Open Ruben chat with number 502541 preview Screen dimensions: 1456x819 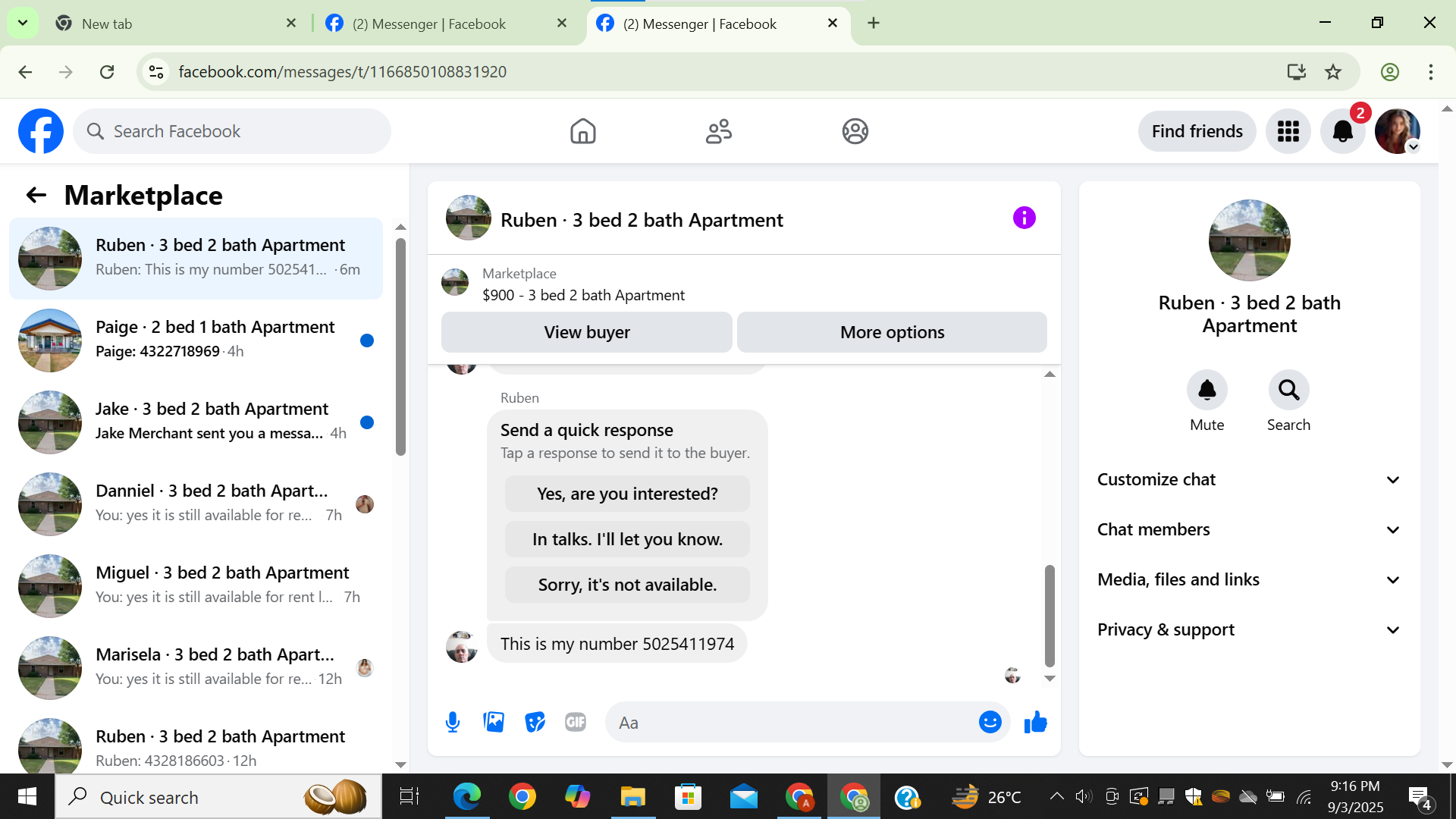click(x=196, y=259)
